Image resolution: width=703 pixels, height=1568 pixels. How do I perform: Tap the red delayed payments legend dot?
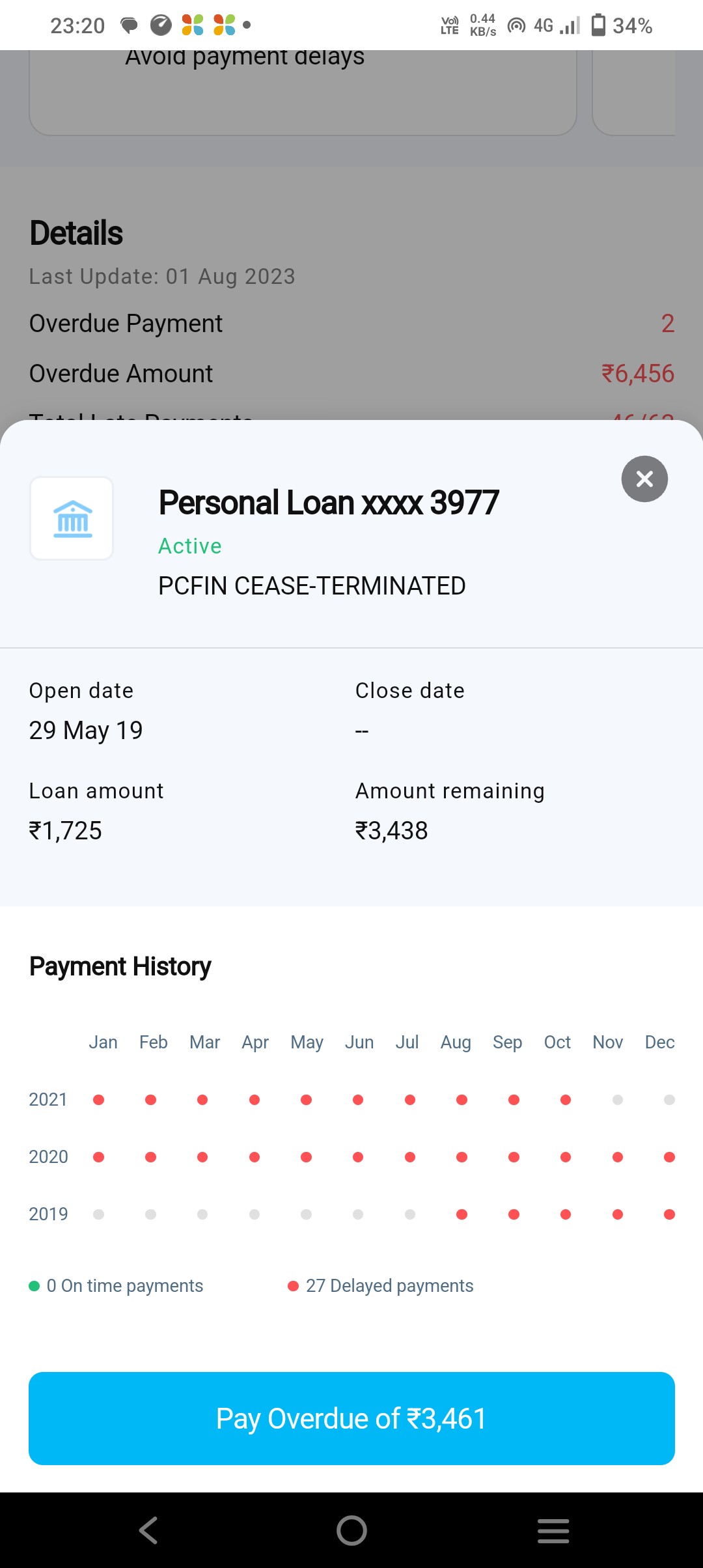[x=293, y=1286]
